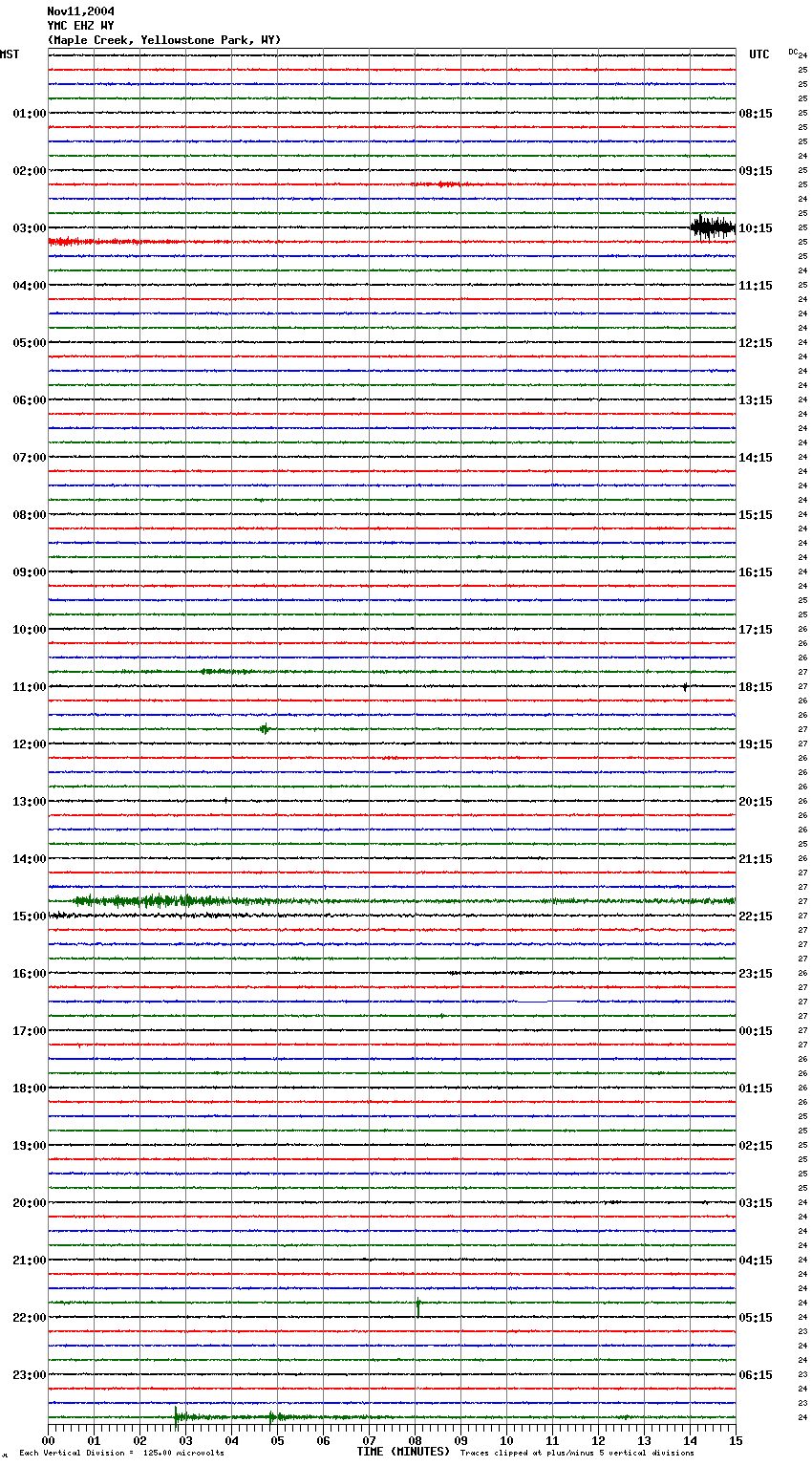Select the 21:00 MST row label
This screenshot has width=812, height=1466.
point(30,1261)
